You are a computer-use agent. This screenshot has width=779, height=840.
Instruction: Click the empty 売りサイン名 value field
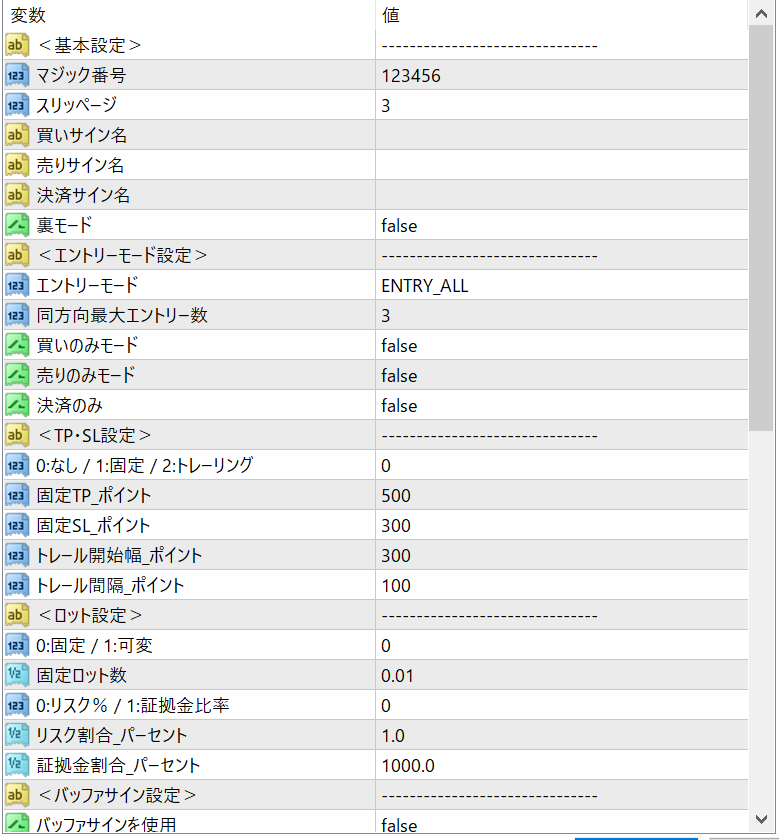pyautogui.click(x=561, y=165)
